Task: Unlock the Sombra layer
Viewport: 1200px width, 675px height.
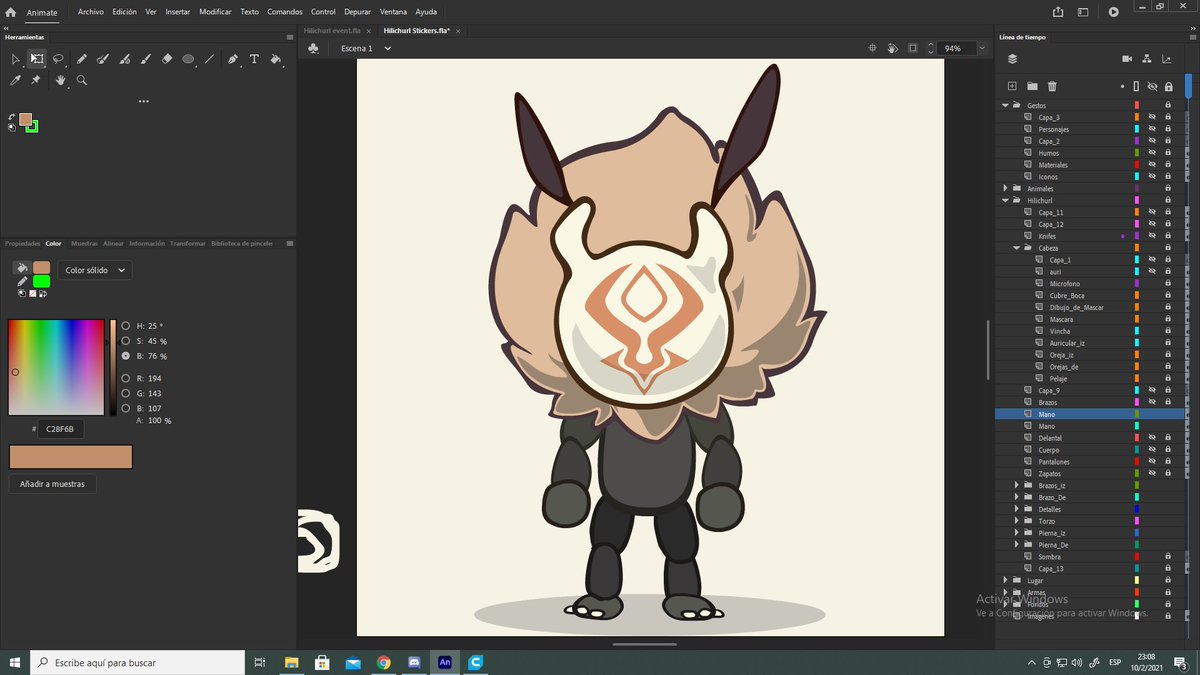Action: (x=1168, y=557)
